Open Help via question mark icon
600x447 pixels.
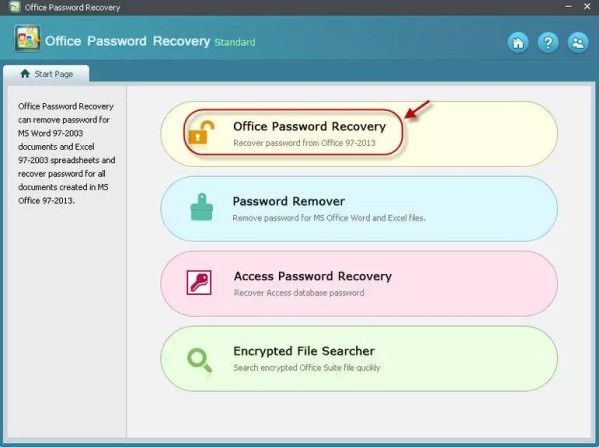pyautogui.click(x=548, y=42)
